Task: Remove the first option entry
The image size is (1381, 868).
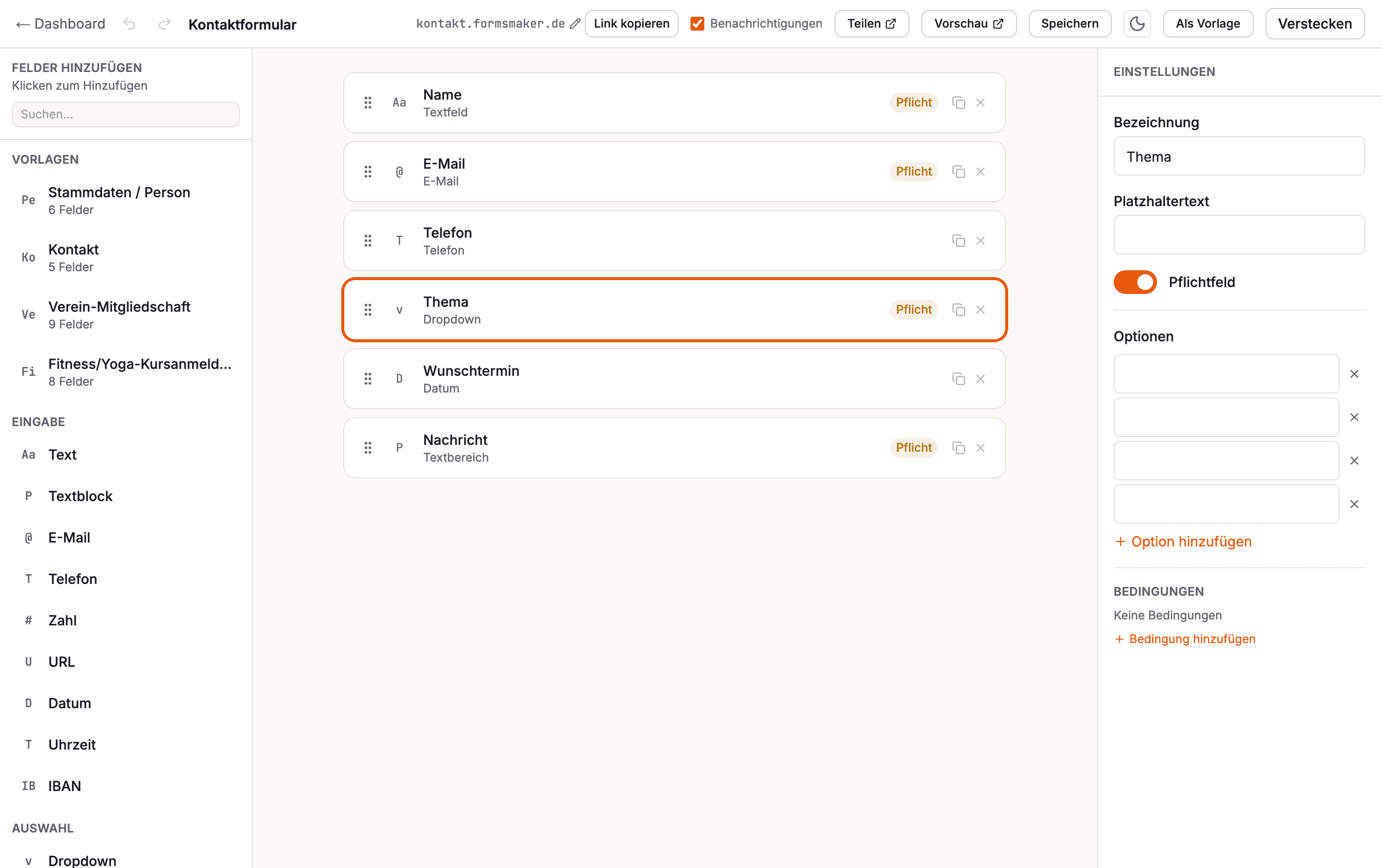Action: click(x=1354, y=374)
